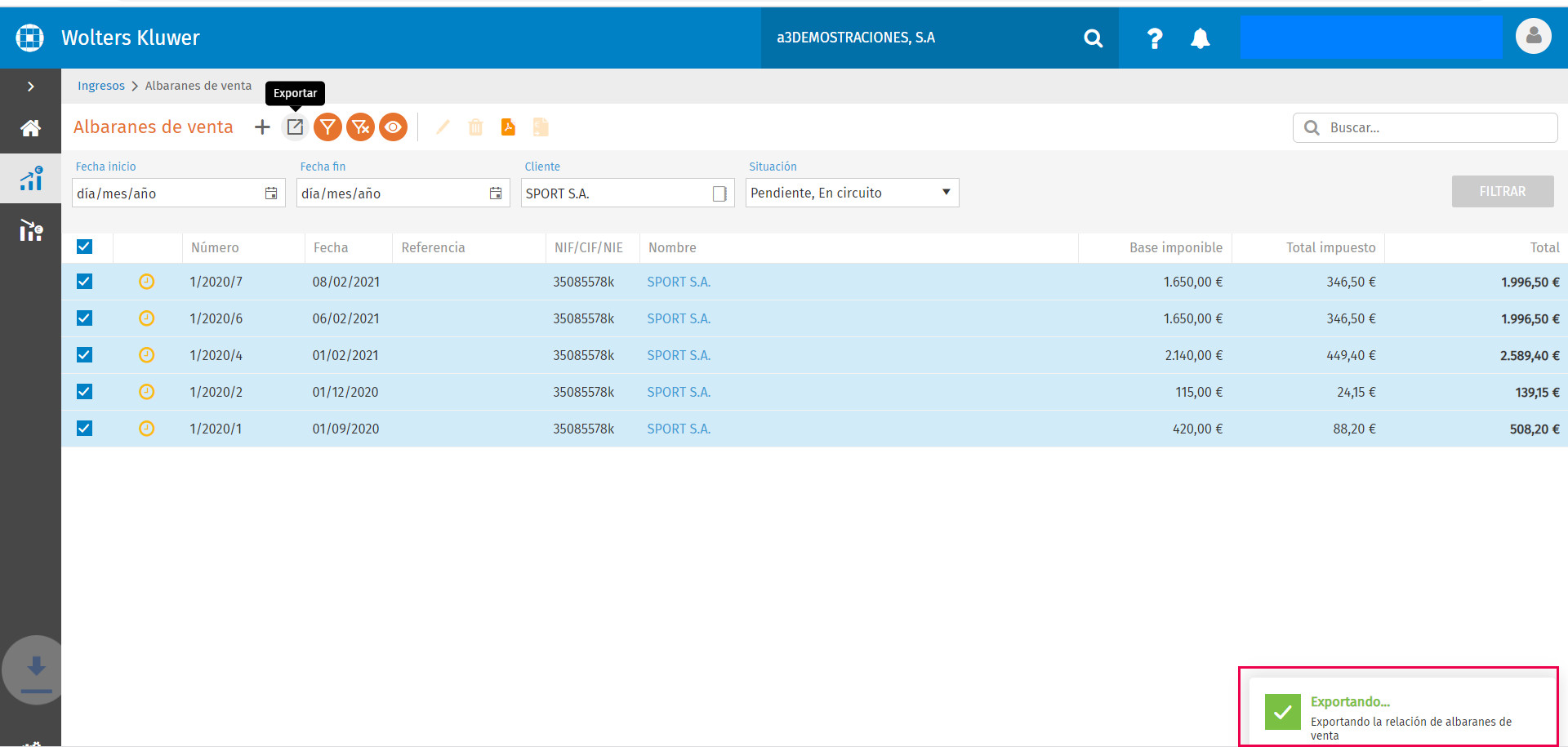The image size is (1568, 747).
Task: Add a new albarán with plus icon
Action: tap(262, 127)
